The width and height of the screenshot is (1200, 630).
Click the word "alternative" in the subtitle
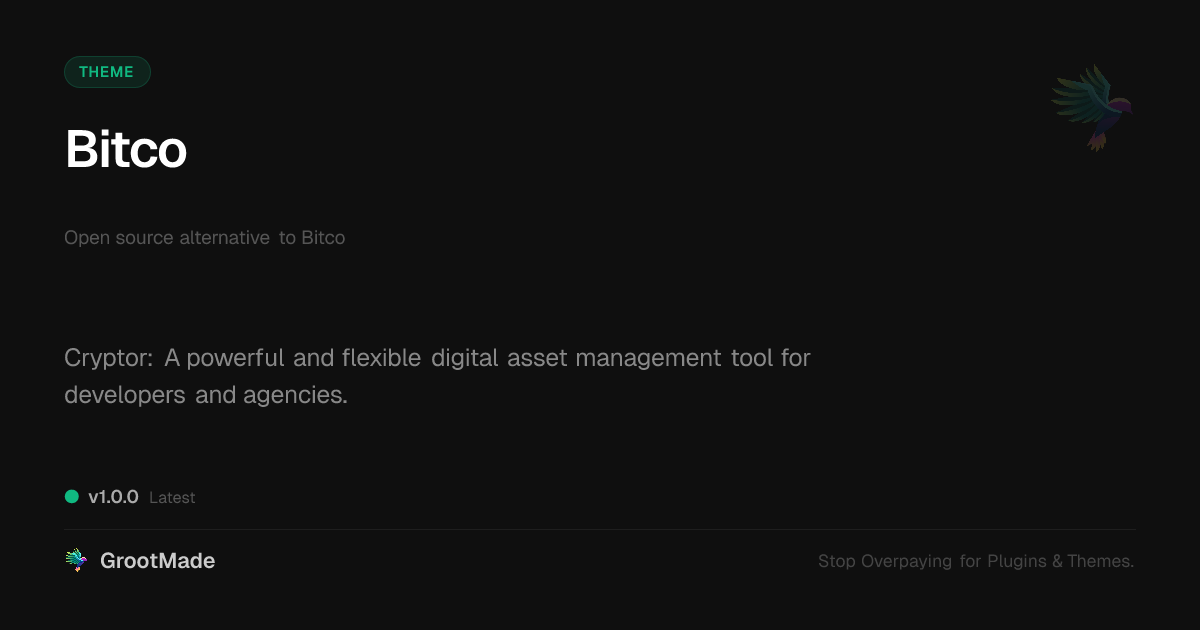pos(224,238)
